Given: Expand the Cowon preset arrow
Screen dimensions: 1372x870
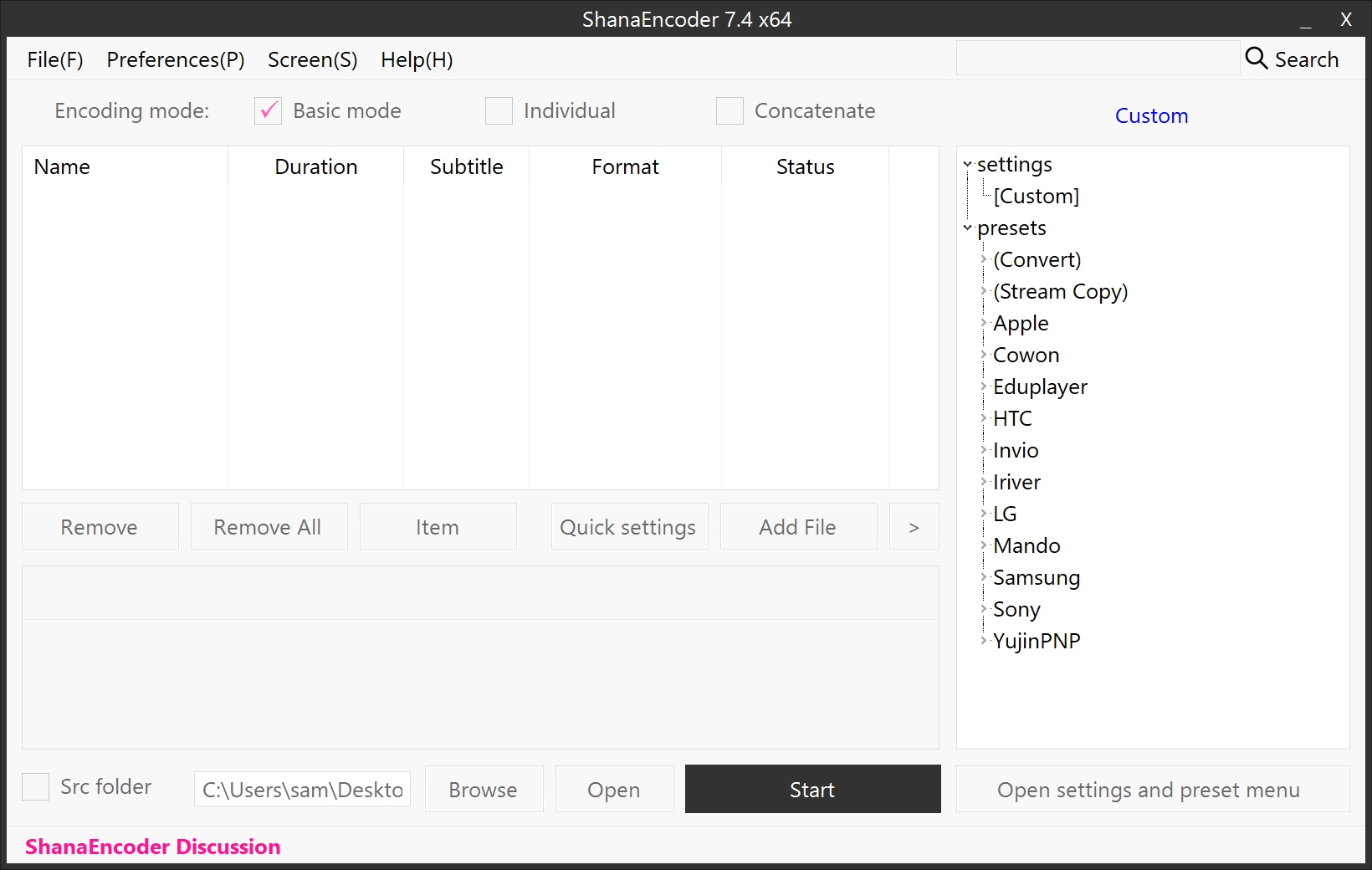Looking at the screenshot, I should tap(984, 355).
